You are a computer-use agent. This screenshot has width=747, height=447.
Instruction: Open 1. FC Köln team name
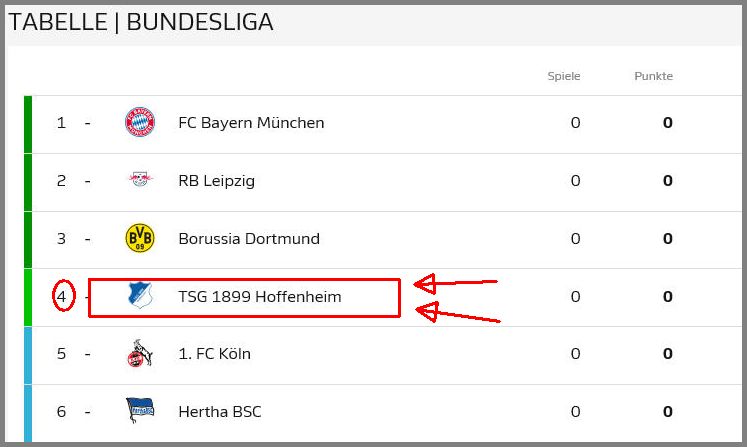(x=214, y=354)
